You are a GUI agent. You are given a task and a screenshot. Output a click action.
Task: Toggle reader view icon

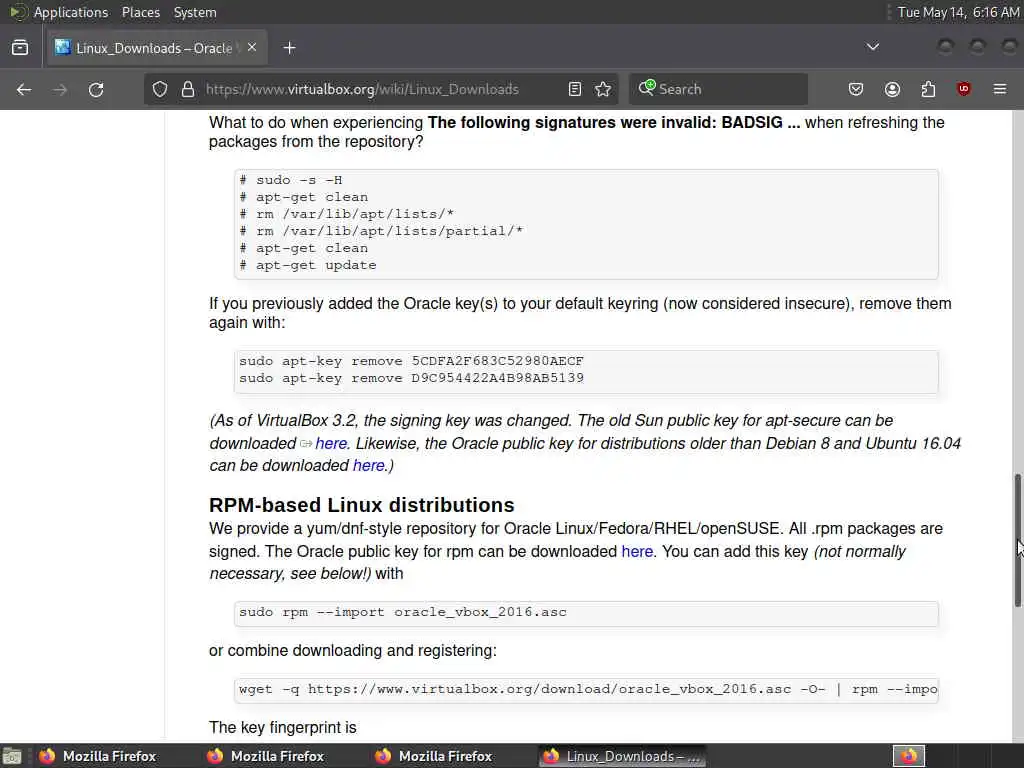pos(575,89)
